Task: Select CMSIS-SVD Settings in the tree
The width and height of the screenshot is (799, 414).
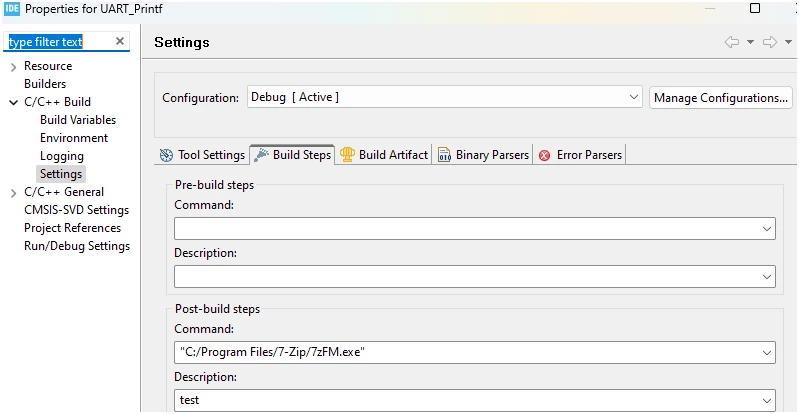Action: [76, 210]
